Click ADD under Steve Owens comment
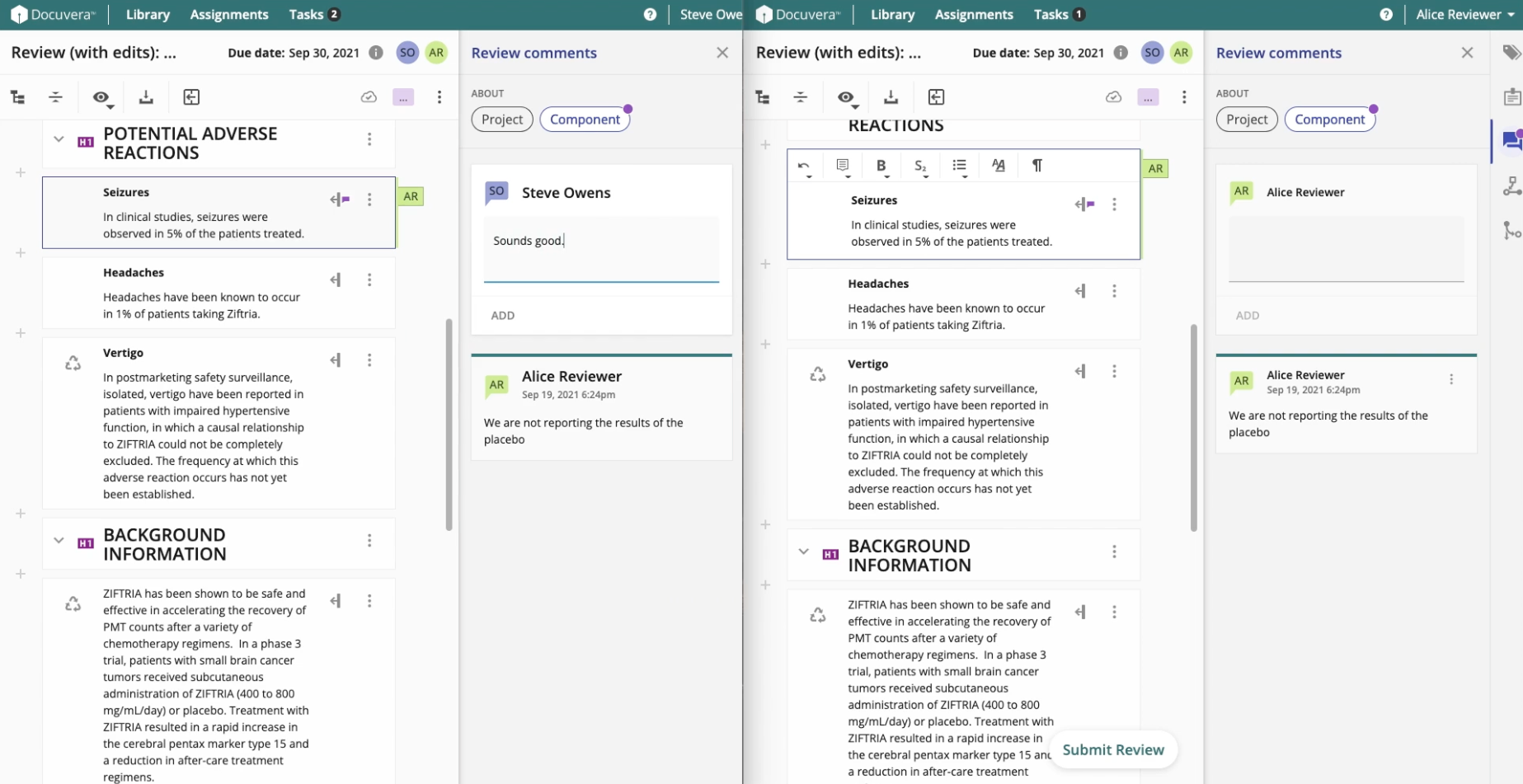This screenshot has width=1523, height=784. [x=503, y=316]
